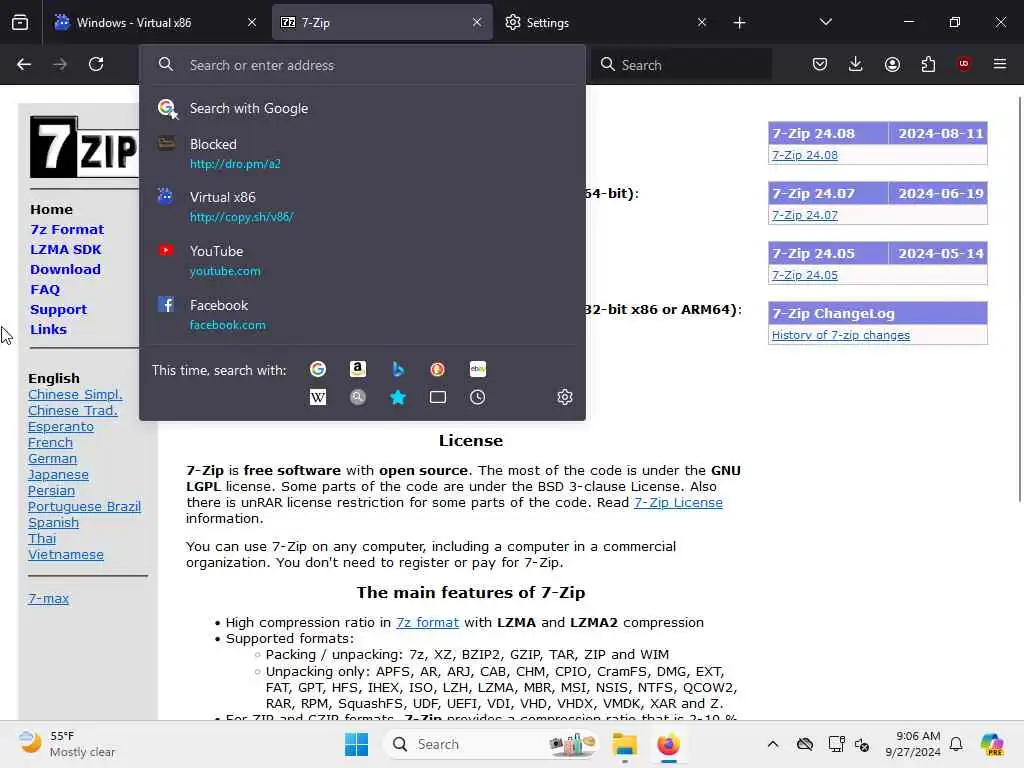Open the LZMA SDK sidebar link
Image resolution: width=1024 pixels, height=768 pixels.
point(66,249)
